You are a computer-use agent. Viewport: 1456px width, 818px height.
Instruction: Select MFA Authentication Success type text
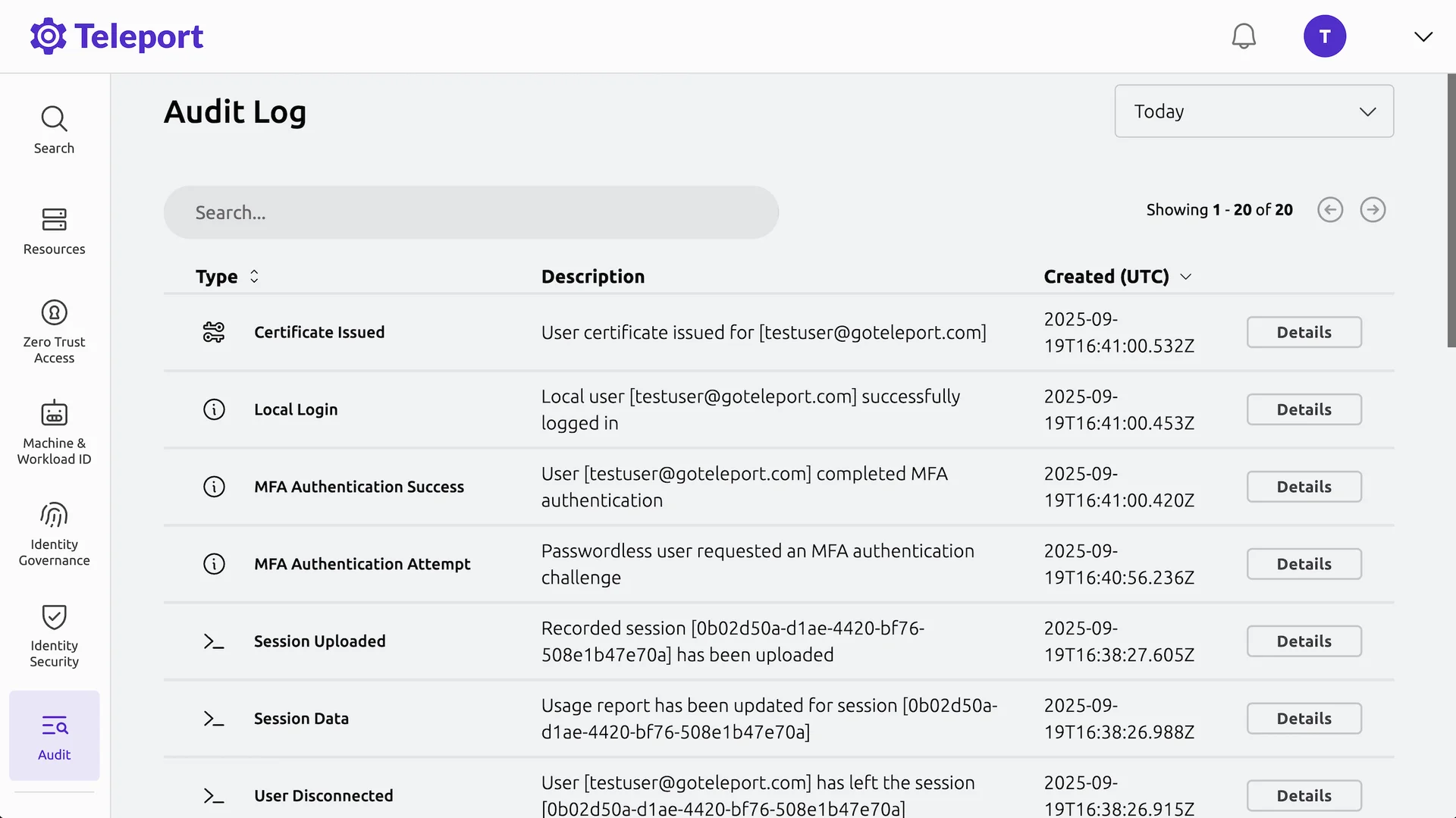pyautogui.click(x=359, y=487)
